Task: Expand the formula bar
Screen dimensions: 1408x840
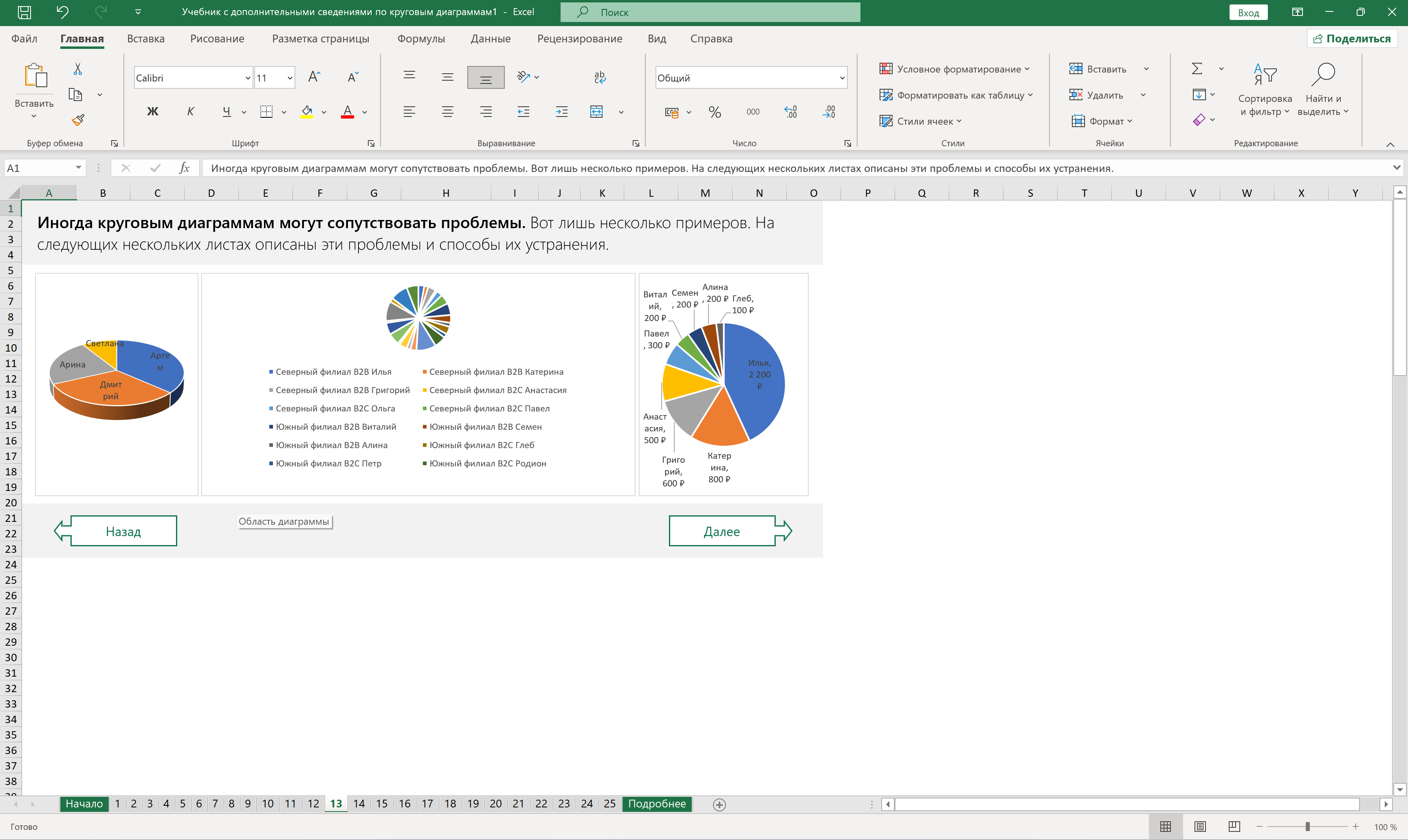Action: (1397, 167)
